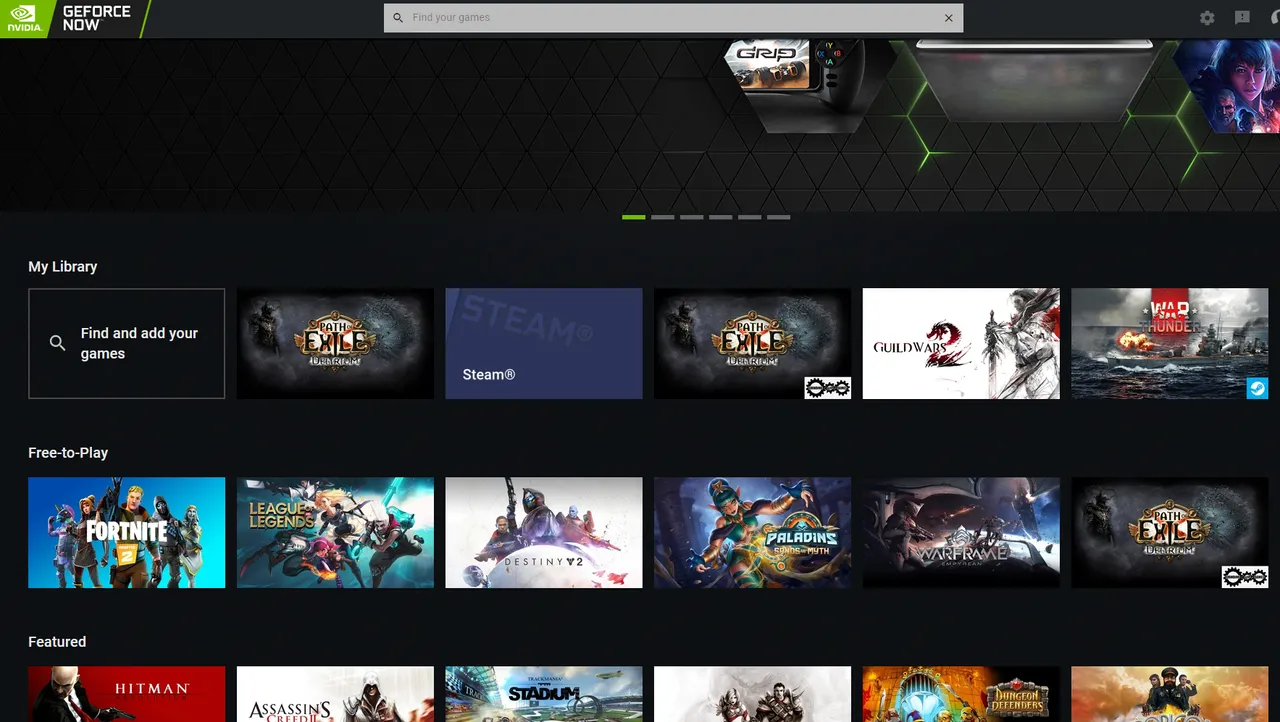The image size is (1280, 722).
Task: Open the Paladins game tile
Action: [x=752, y=532]
